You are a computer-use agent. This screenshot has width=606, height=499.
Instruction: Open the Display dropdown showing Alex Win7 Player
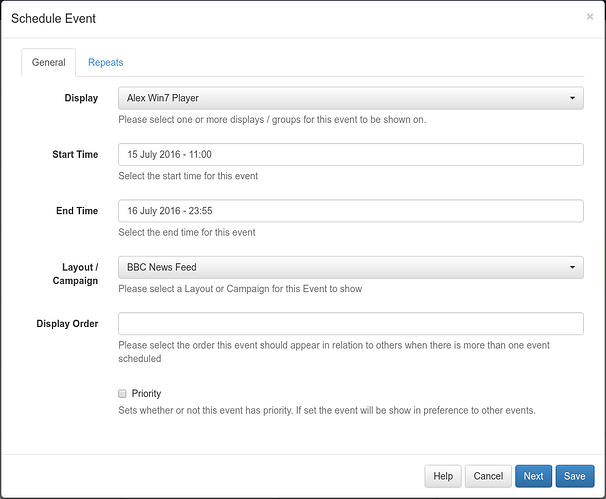(x=350, y=98)
